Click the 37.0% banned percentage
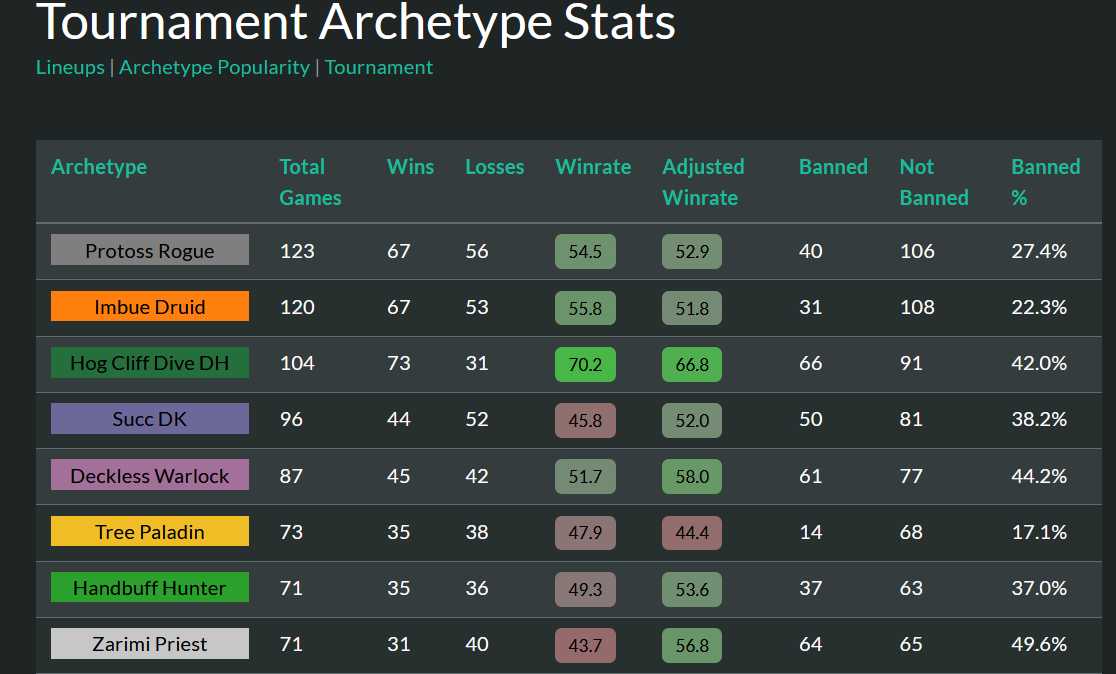 [x=1039, y=588]
